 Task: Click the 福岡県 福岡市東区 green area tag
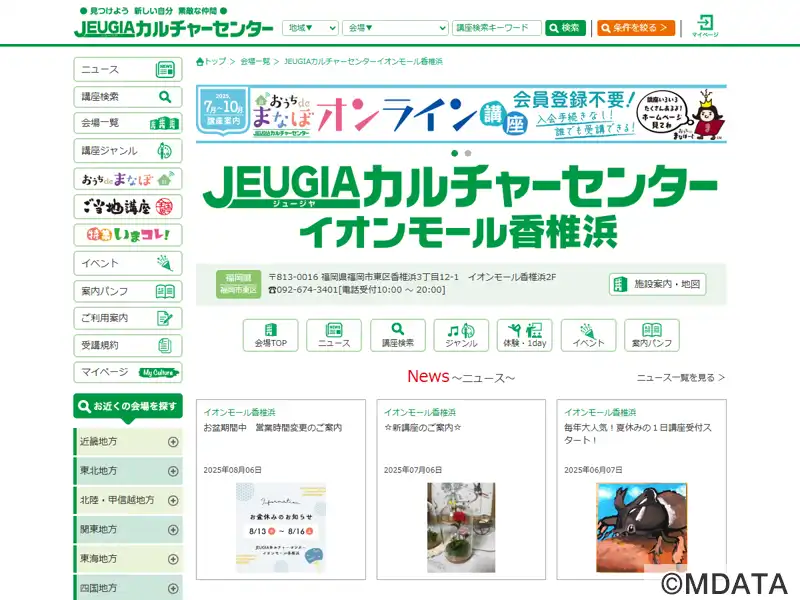238,284
